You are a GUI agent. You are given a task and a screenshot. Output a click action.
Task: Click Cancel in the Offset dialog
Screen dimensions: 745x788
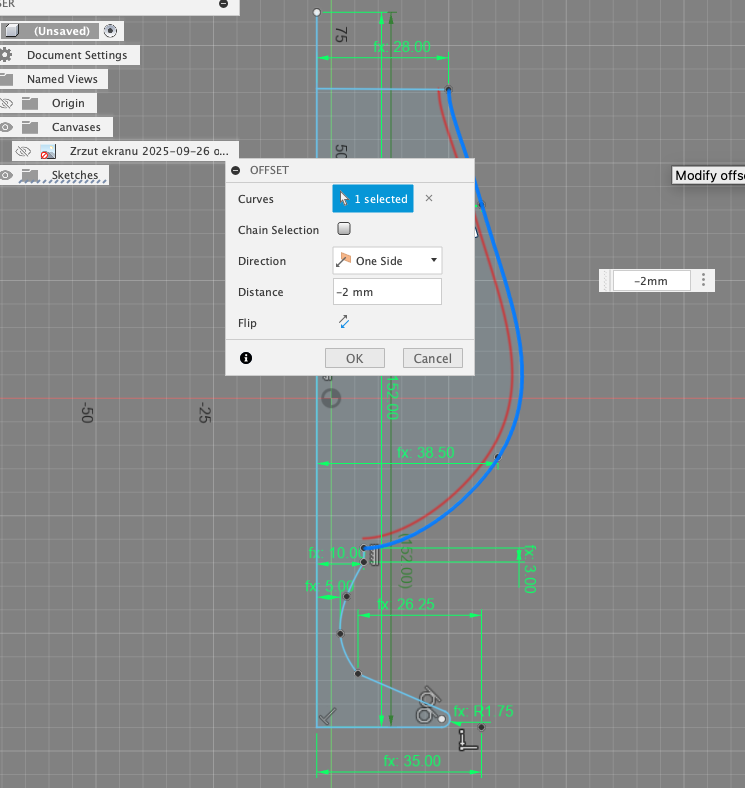click(x=432, y=358)
